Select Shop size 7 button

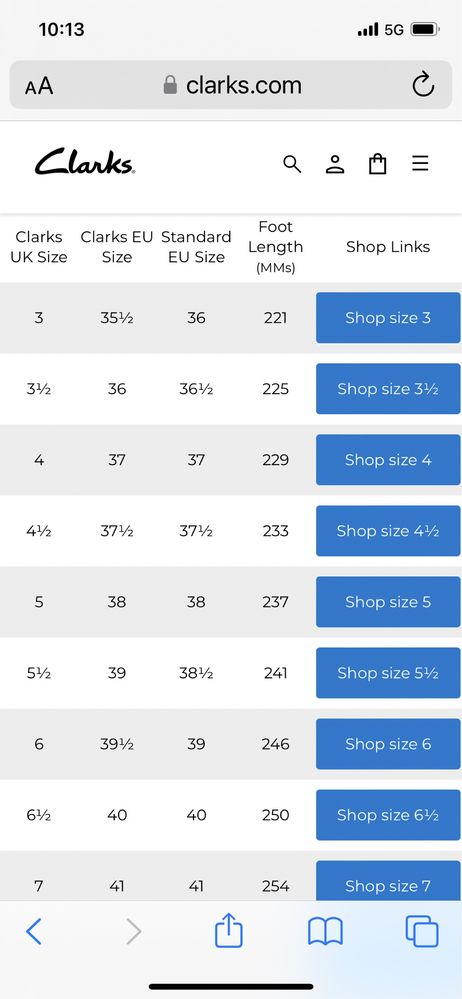(388, 882)
